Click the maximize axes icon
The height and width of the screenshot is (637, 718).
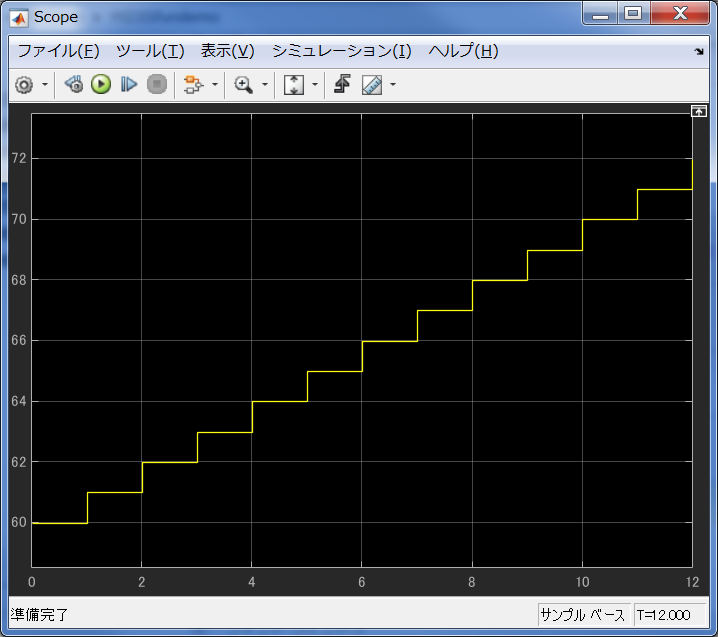pyautogui.click(x=699, y=111)
